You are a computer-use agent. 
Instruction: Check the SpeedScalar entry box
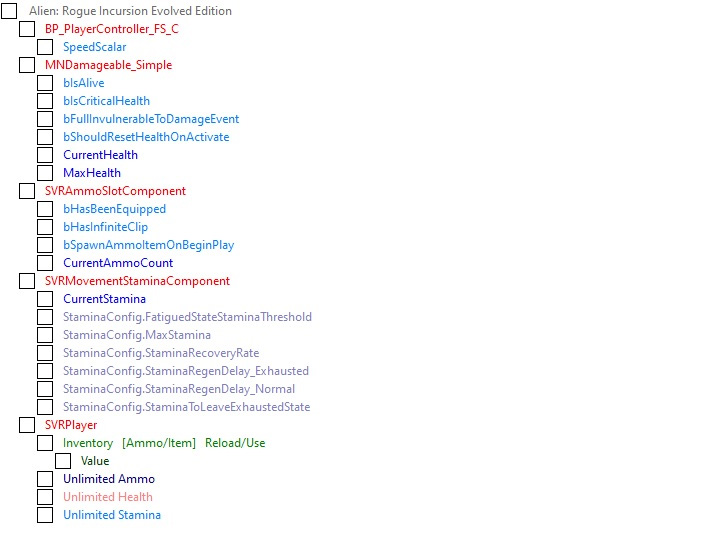click(x=45, y=47)
